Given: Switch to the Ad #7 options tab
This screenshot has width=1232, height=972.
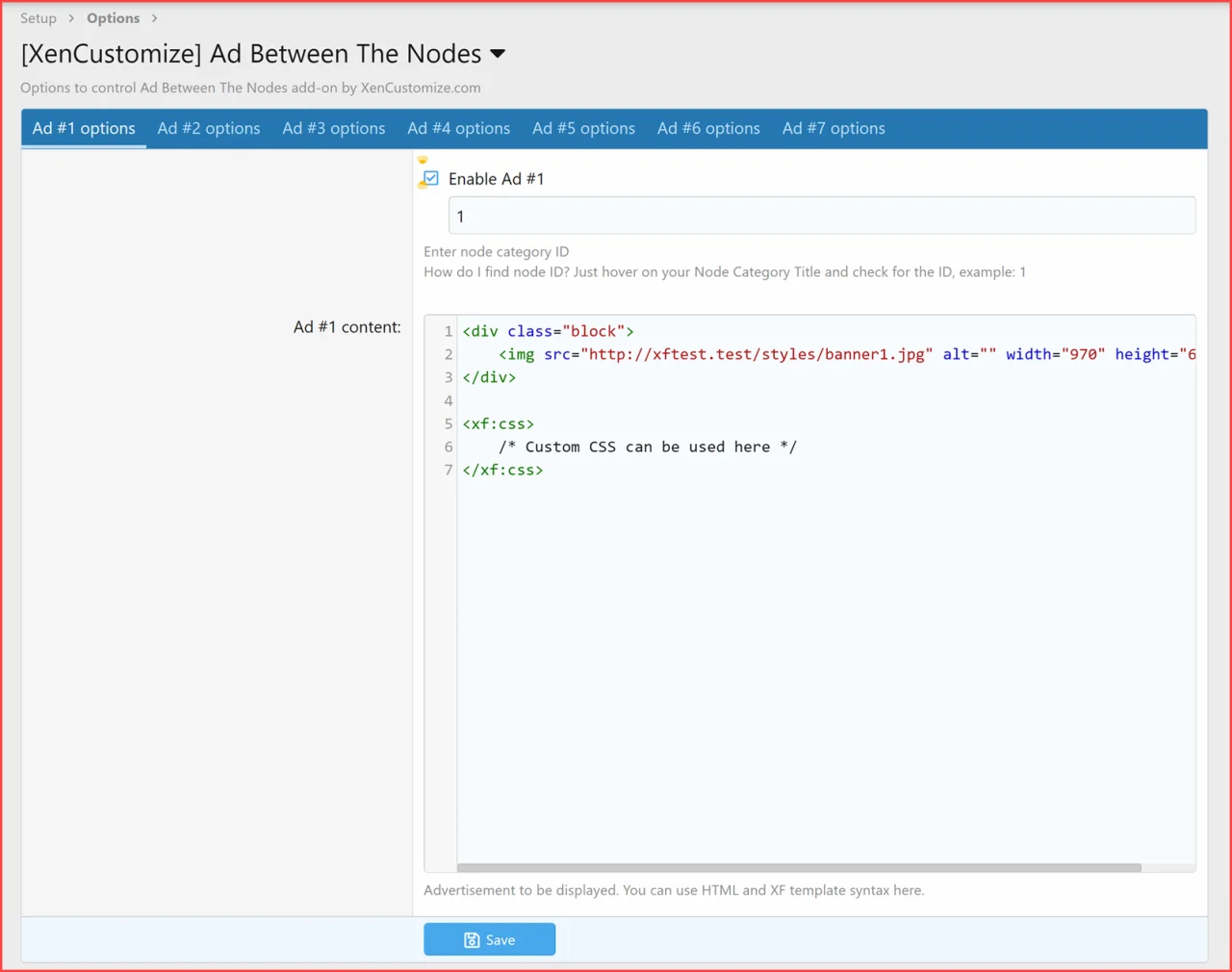Looking at the screenshot, I should tap(834, 128).
